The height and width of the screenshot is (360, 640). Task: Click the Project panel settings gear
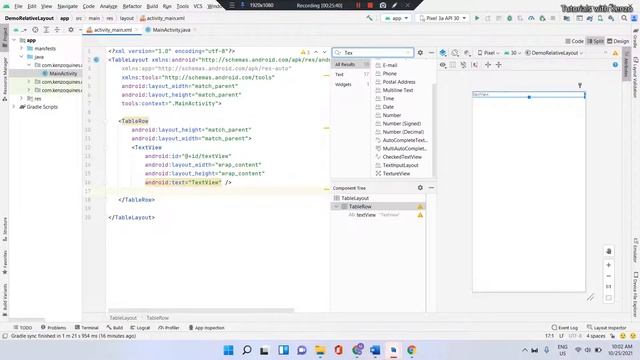[x=71, y=30]
